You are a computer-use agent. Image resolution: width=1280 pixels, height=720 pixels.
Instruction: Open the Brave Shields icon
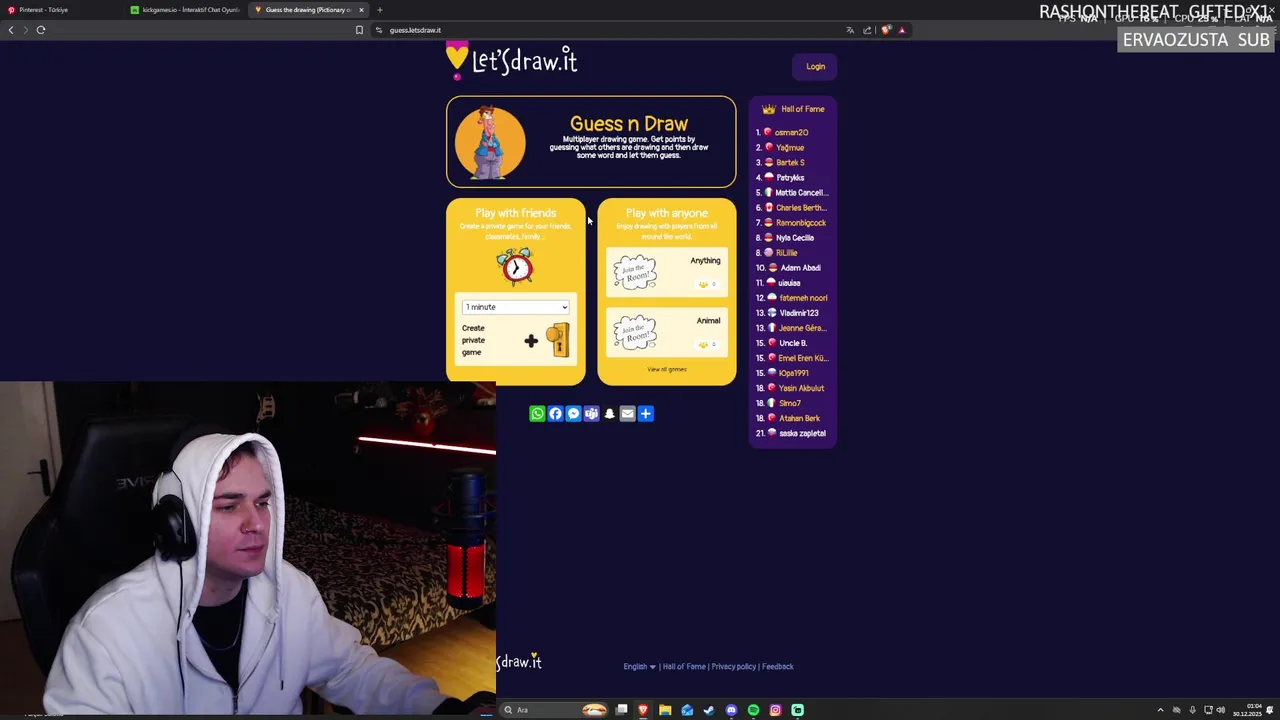[x=886, y=30]
